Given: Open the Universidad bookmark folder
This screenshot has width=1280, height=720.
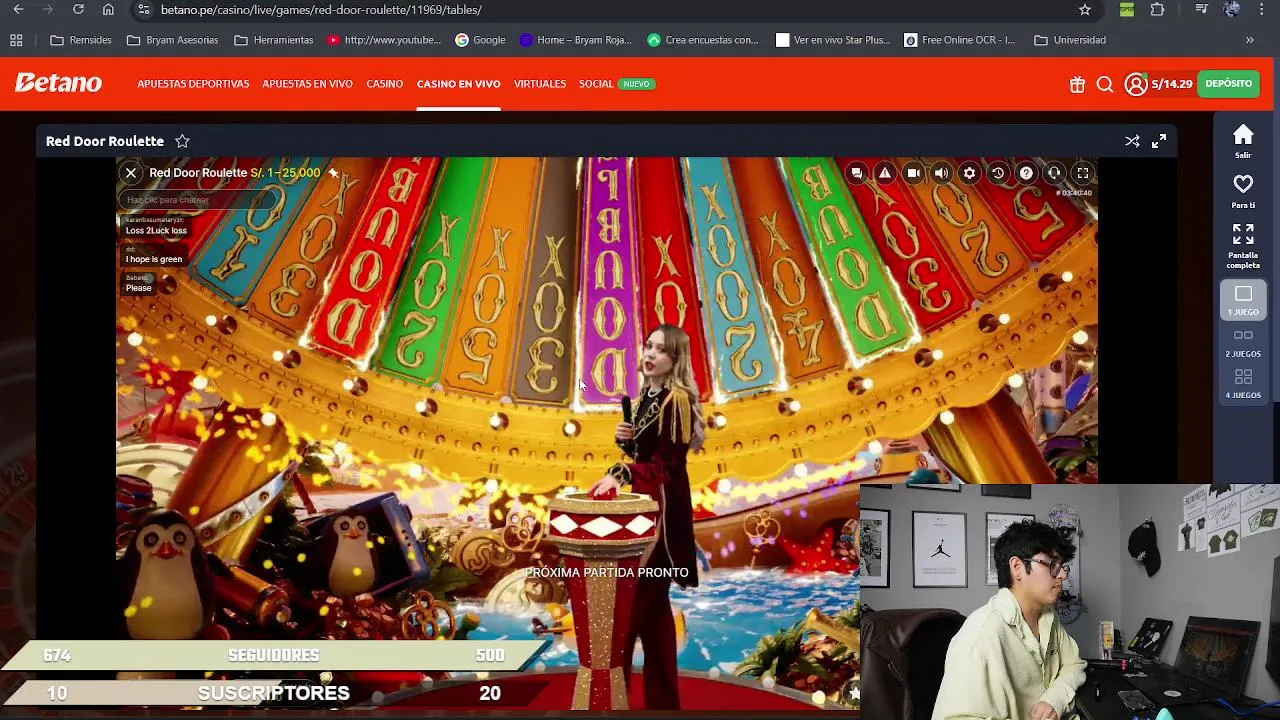Looking at the screenshot, I should point(1070,40).
